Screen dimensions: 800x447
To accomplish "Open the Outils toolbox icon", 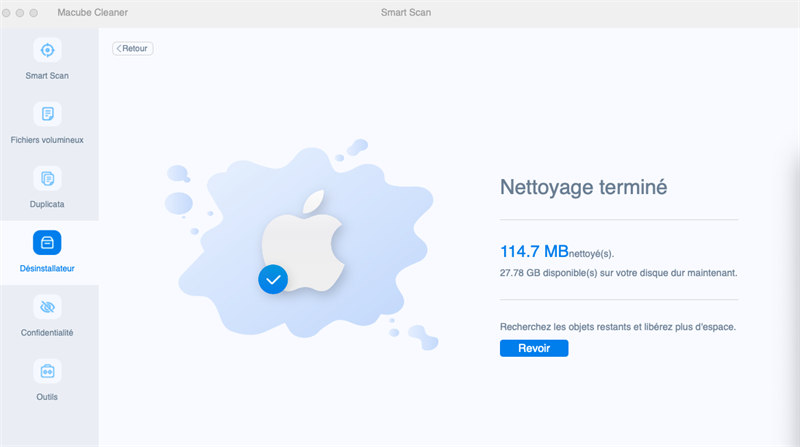I will point(47,371).
